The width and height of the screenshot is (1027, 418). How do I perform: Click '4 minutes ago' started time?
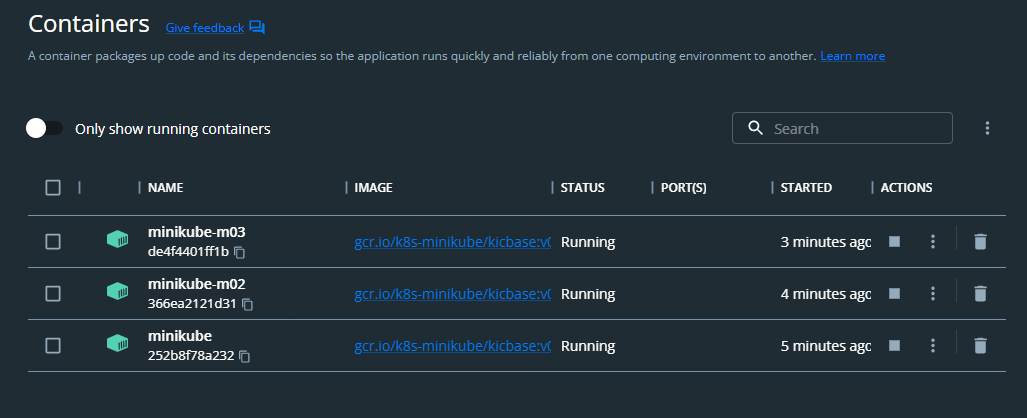[x=826, y=294]
